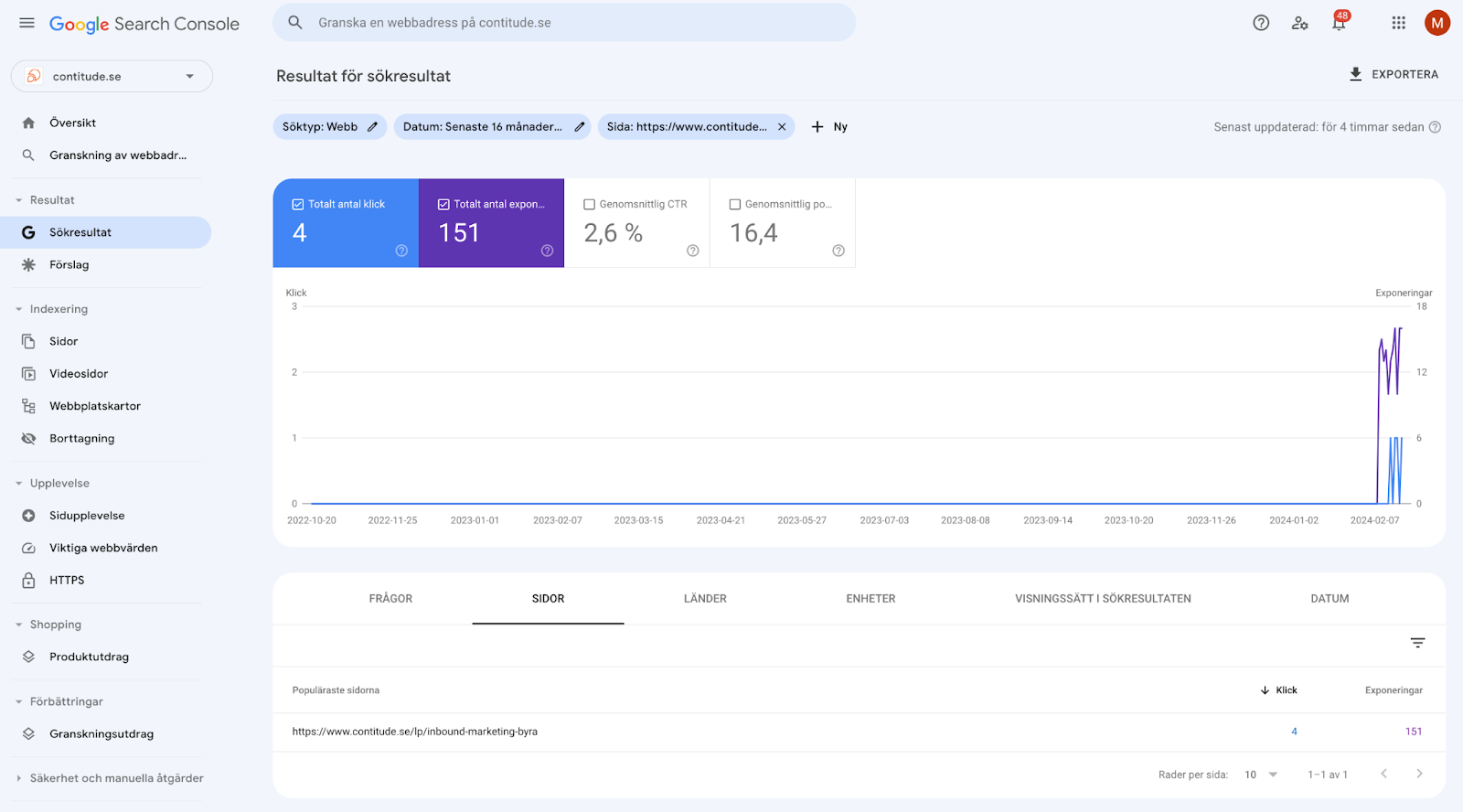Open the contitude.se property dropdown
Viewport: 1463px width, 812px height.
[112, 76]
